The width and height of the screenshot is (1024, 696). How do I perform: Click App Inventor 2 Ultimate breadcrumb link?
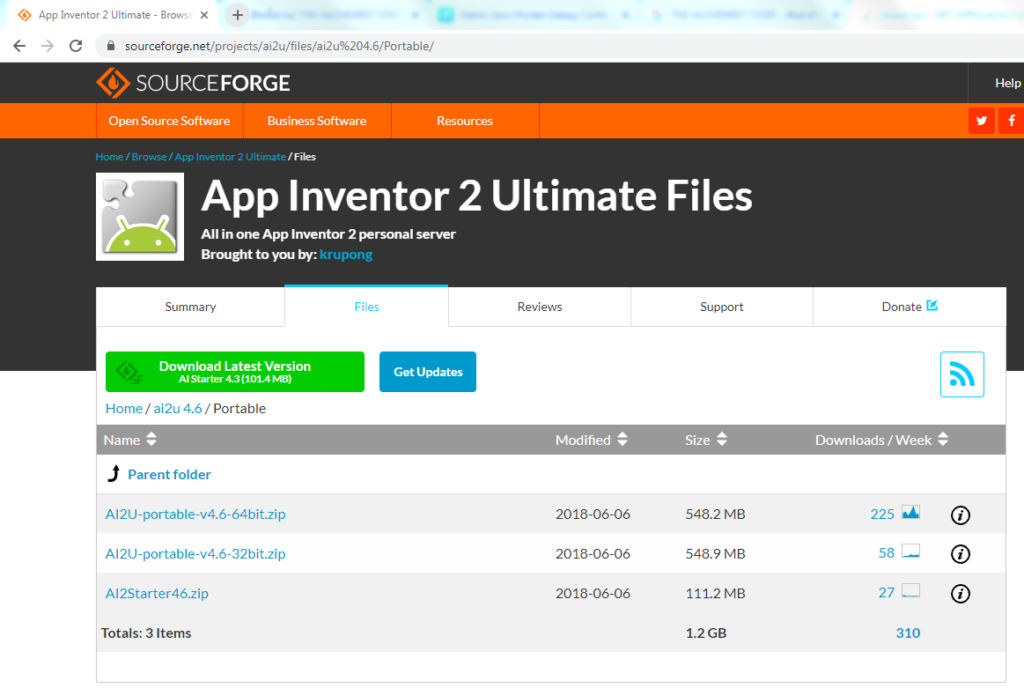tap(230, 157)
